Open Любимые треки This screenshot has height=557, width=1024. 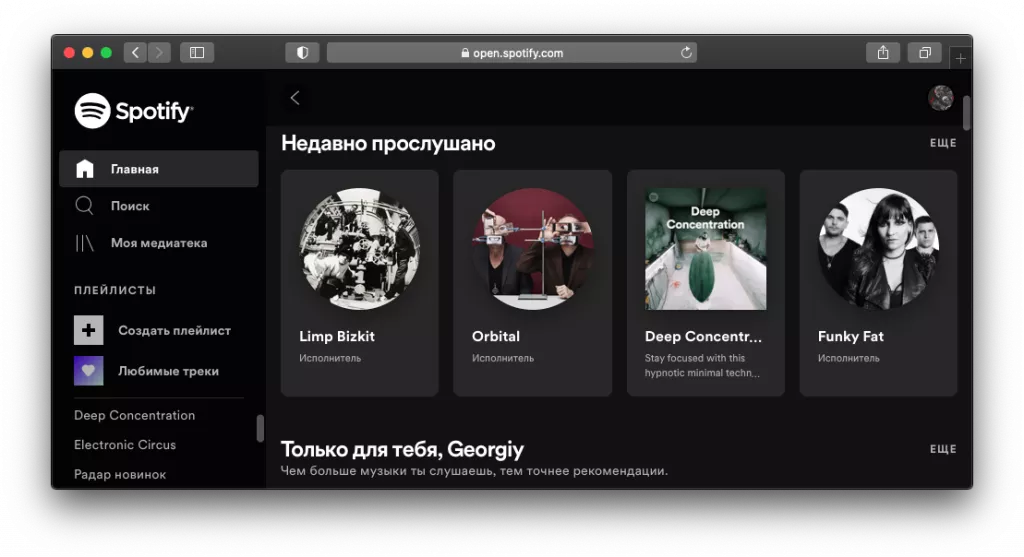pyautogui.click(x=168, y=371)
